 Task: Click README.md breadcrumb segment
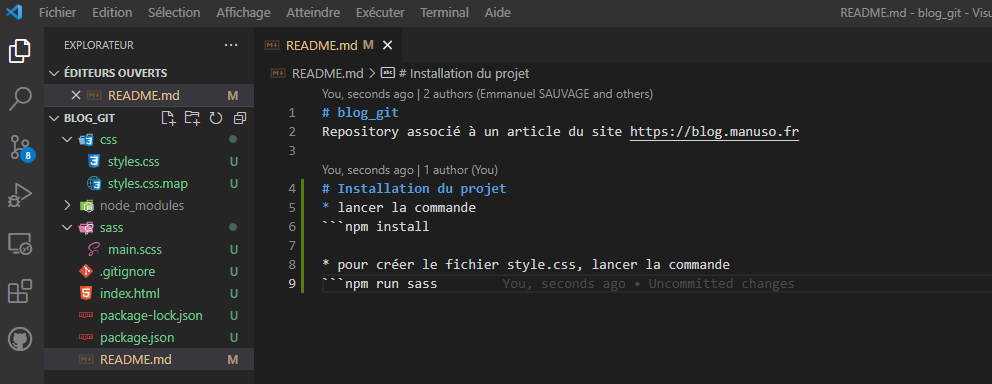coord(327,73)
